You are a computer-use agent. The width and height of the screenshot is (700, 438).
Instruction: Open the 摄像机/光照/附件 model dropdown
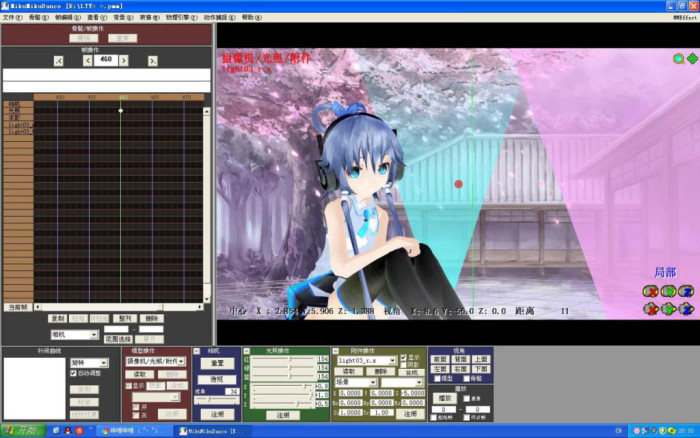pos(155,361)
